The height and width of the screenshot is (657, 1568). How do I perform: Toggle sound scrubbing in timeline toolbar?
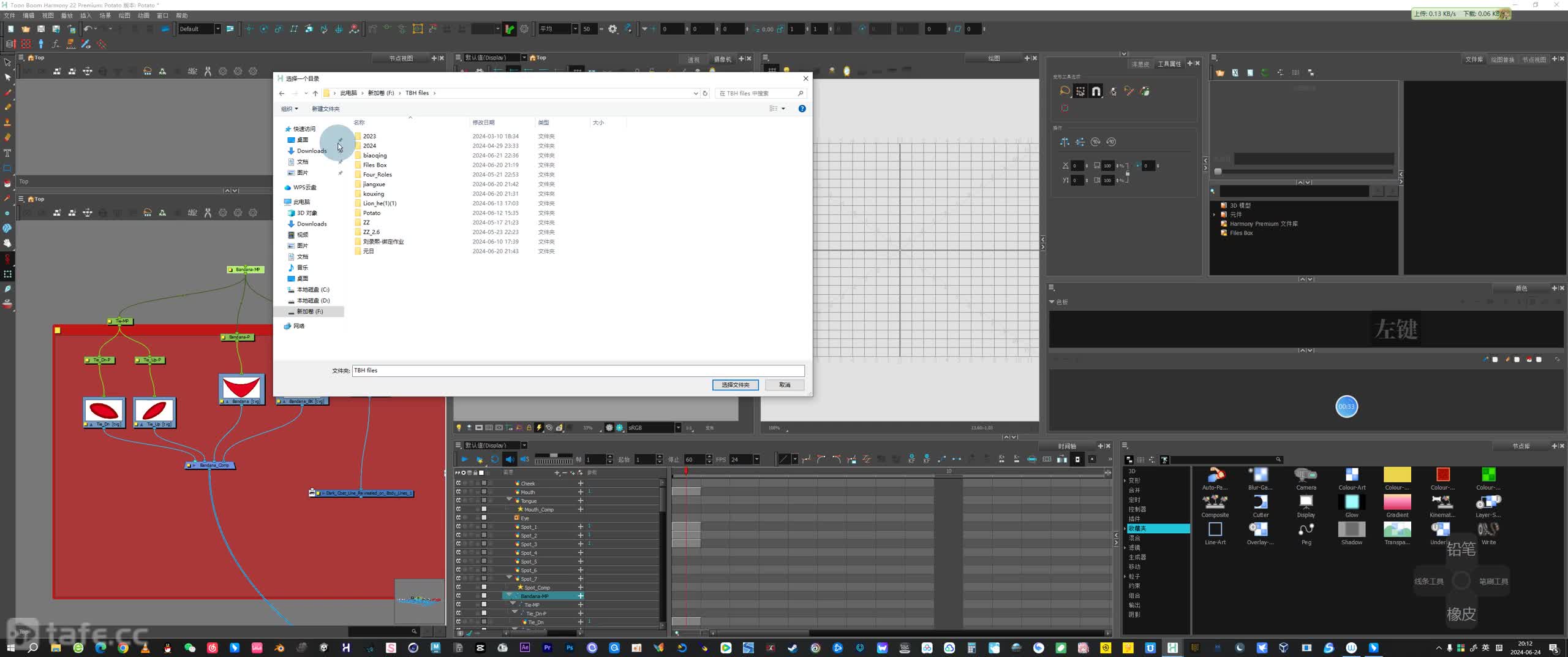point(524,459)
